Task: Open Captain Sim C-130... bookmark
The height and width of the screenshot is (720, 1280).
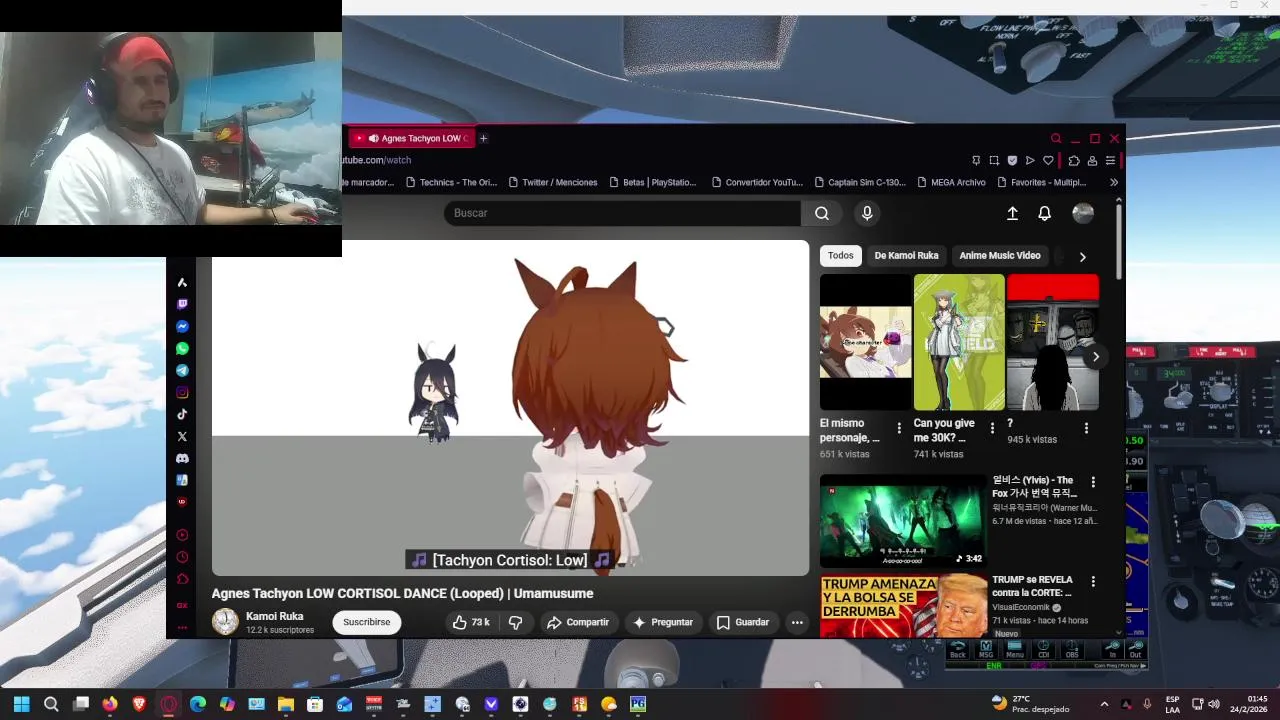Action: click(x=860, y=182)
